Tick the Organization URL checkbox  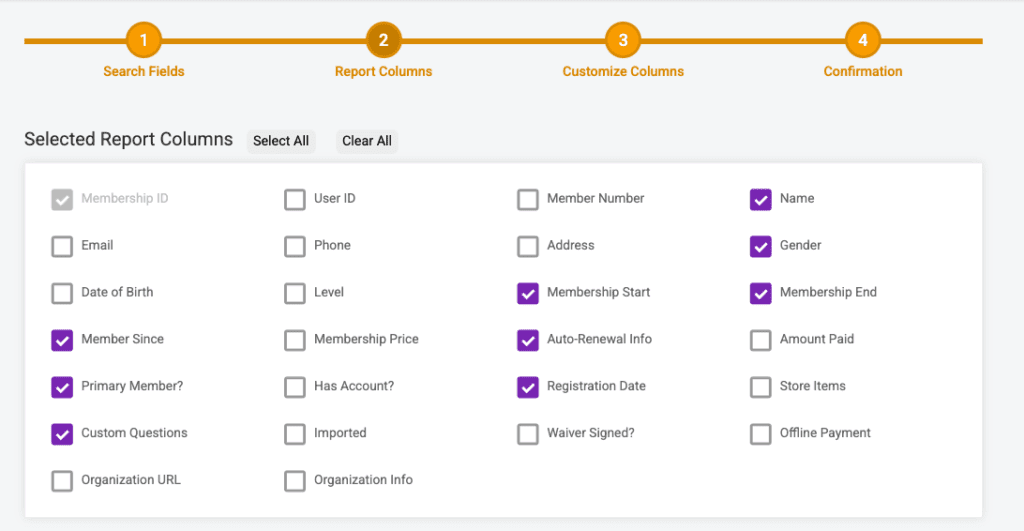click(62, 481)
